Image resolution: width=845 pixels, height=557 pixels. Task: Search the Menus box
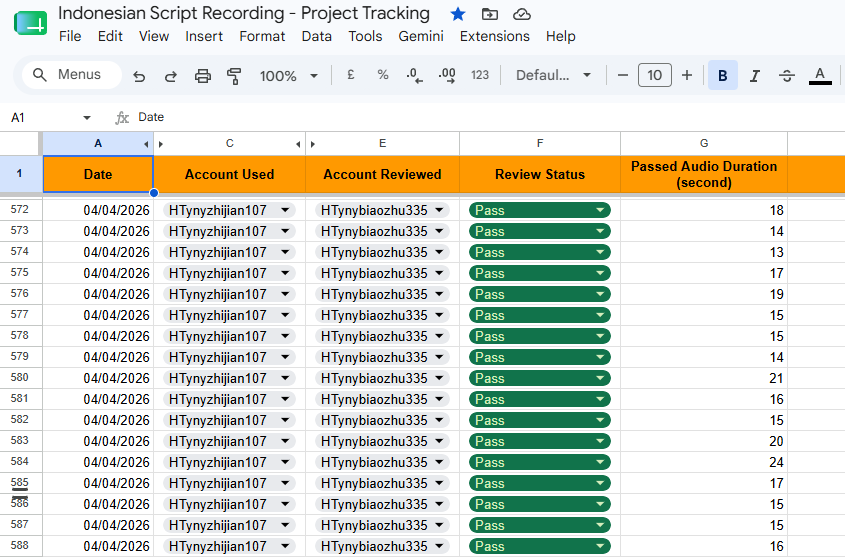72,74
